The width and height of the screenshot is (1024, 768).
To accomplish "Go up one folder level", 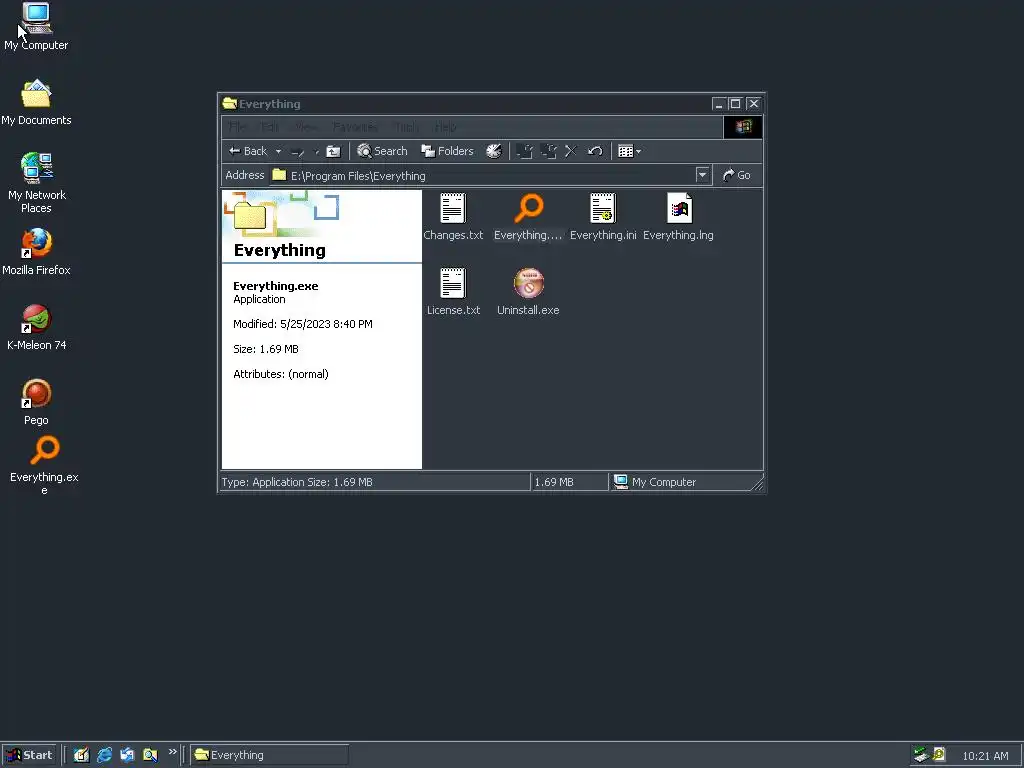I will (334, 152).
